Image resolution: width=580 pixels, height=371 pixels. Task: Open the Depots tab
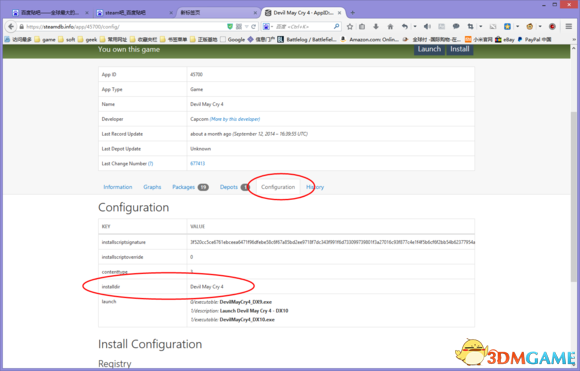pyautogui.click(x=235, y=187)
